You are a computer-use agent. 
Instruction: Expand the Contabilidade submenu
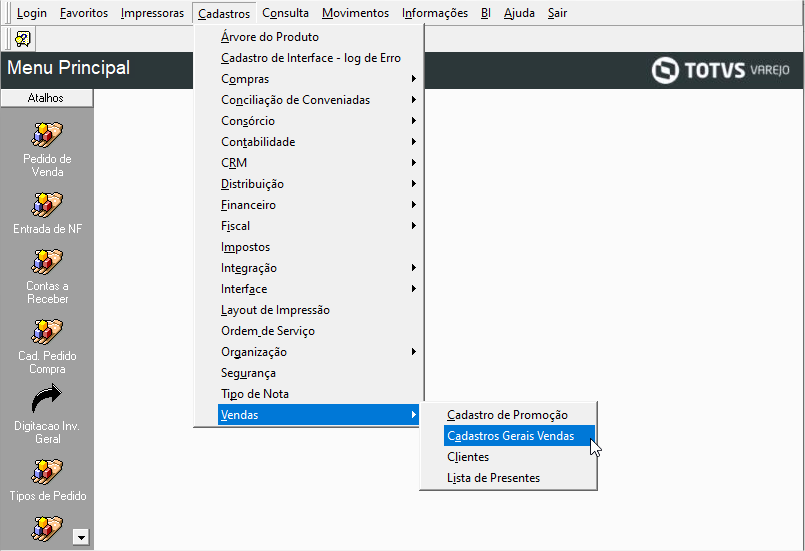pyautogui.click(x=318, y=142)
